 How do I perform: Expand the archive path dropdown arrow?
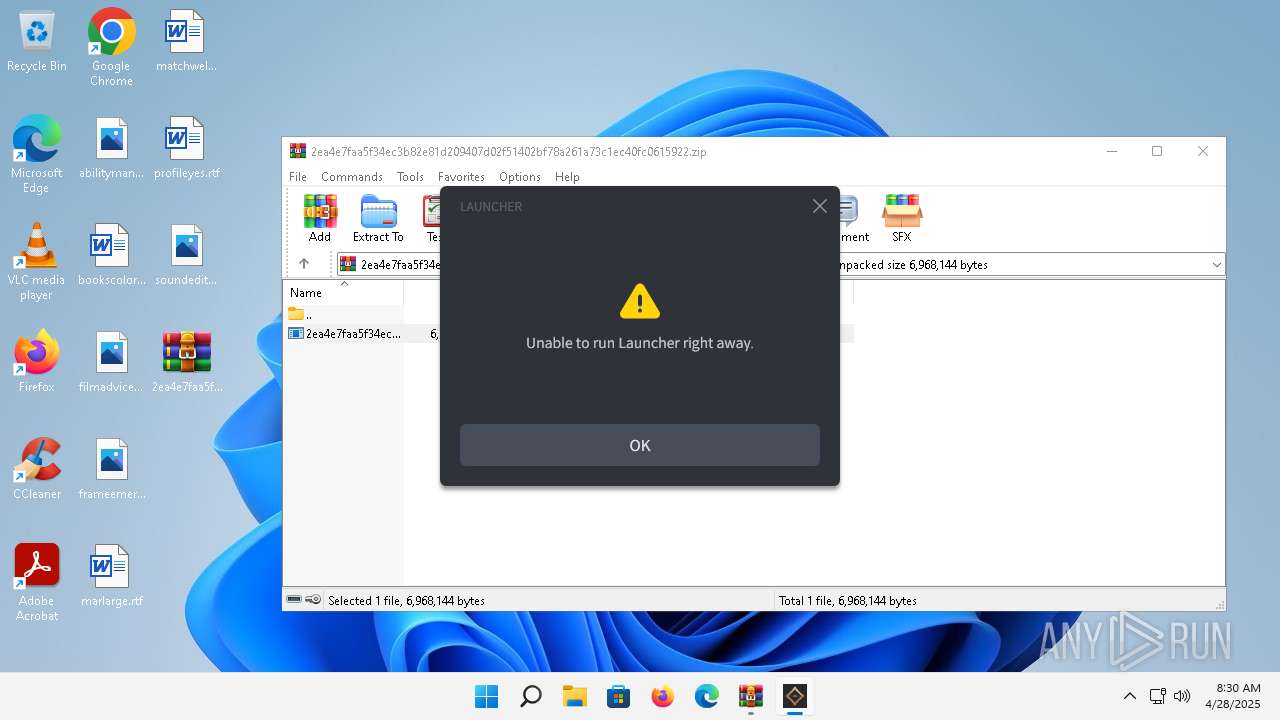[1217, 265]
